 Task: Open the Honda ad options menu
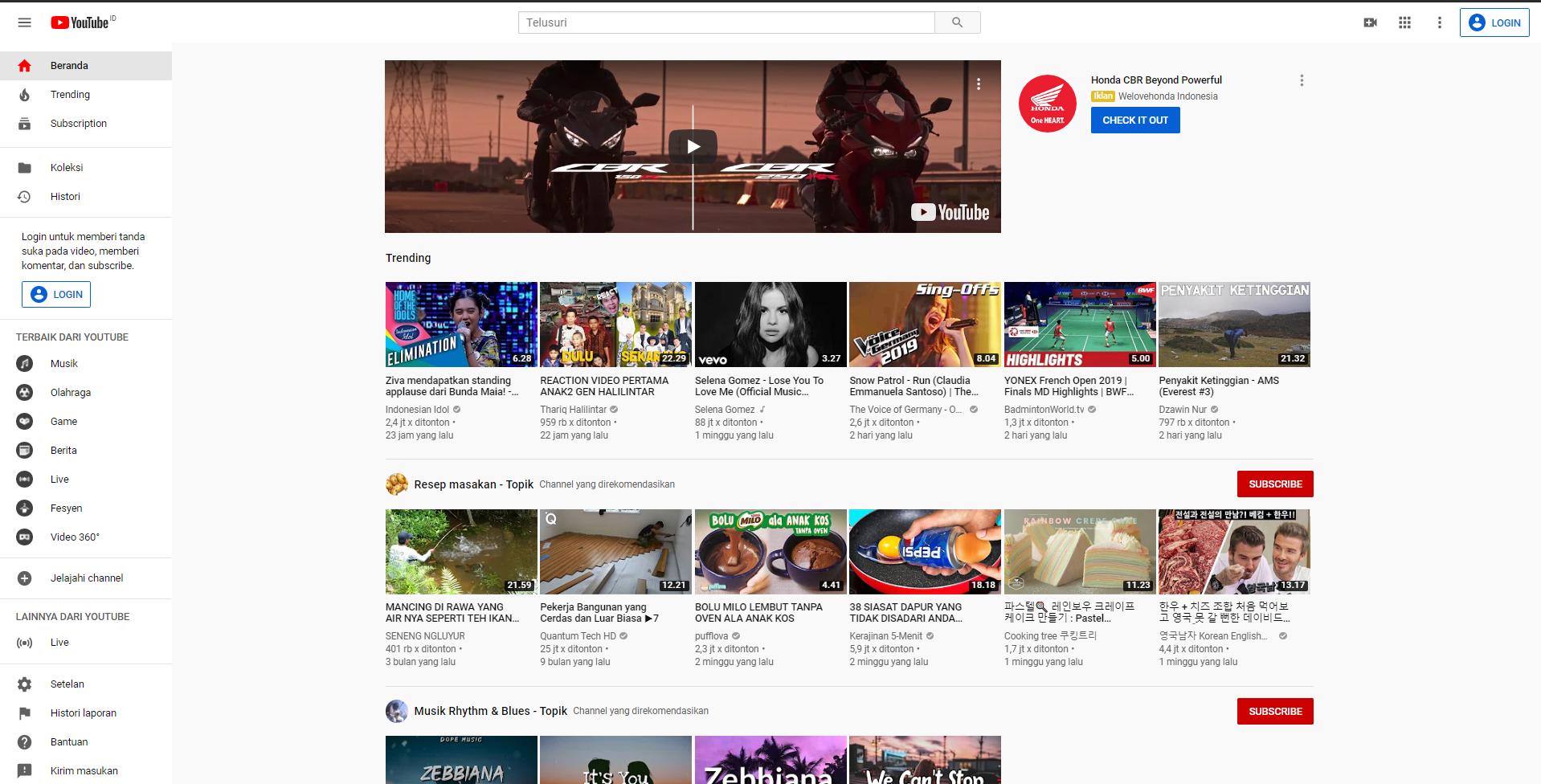(x=1302, y=80)
